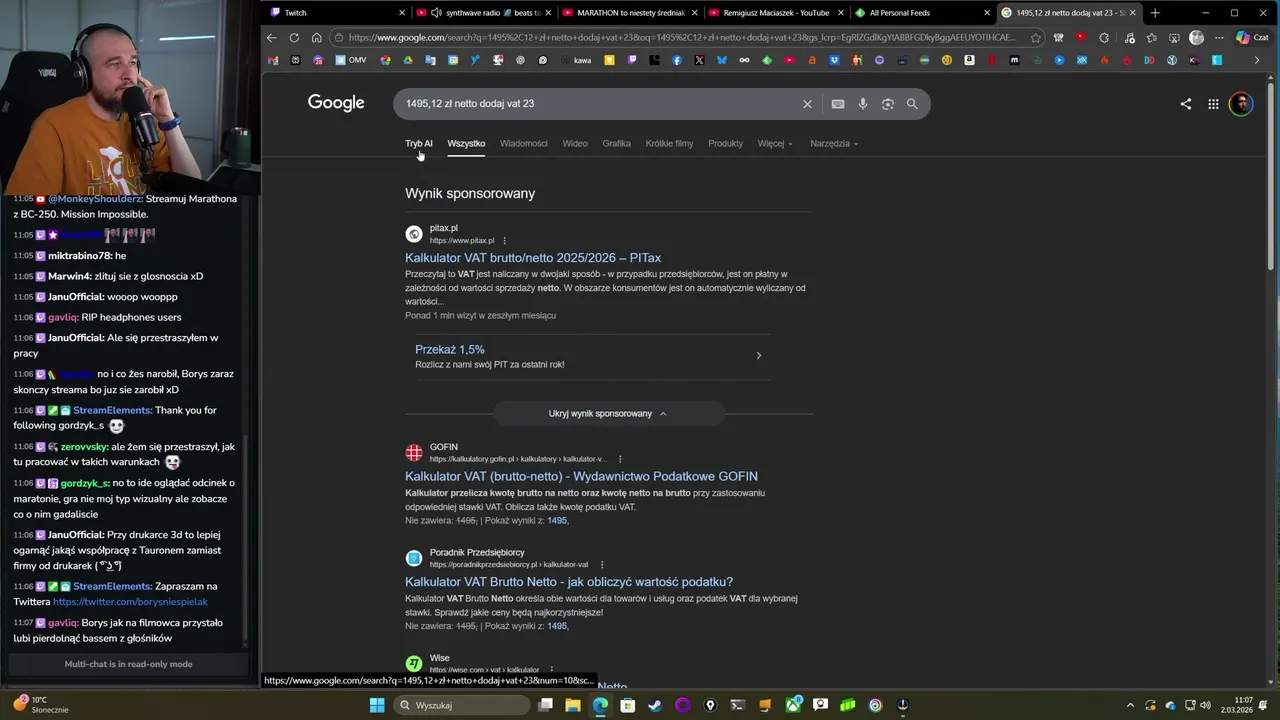
Task: Open a new browser tab
Action: coord(1155,13)
